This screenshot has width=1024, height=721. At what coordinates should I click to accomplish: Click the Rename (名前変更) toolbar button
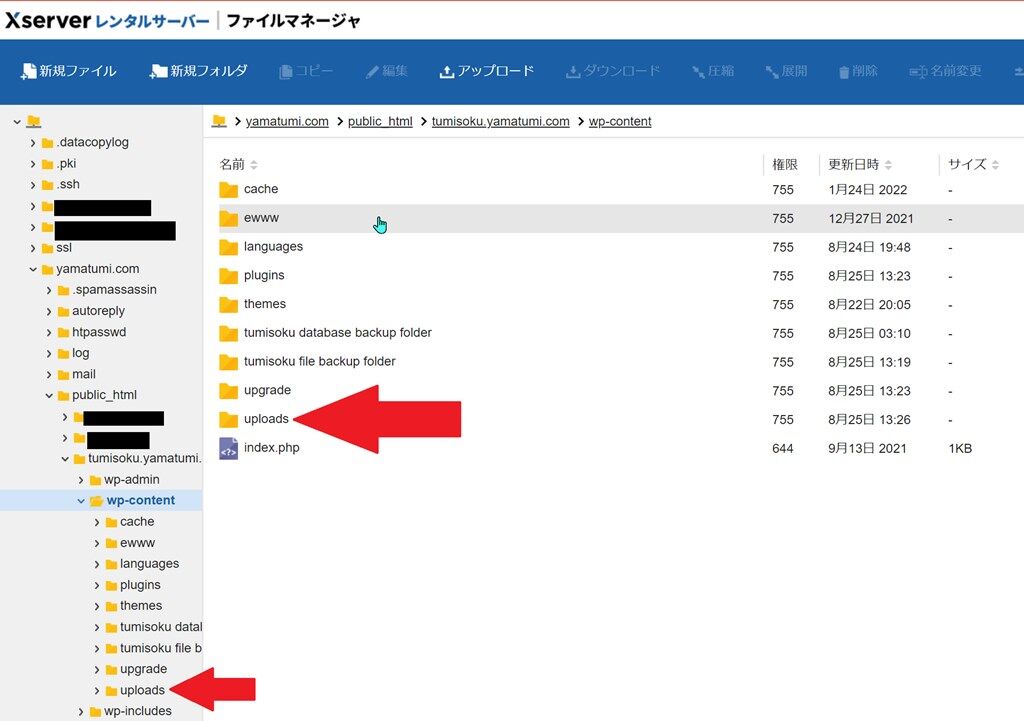click(946, 71)
